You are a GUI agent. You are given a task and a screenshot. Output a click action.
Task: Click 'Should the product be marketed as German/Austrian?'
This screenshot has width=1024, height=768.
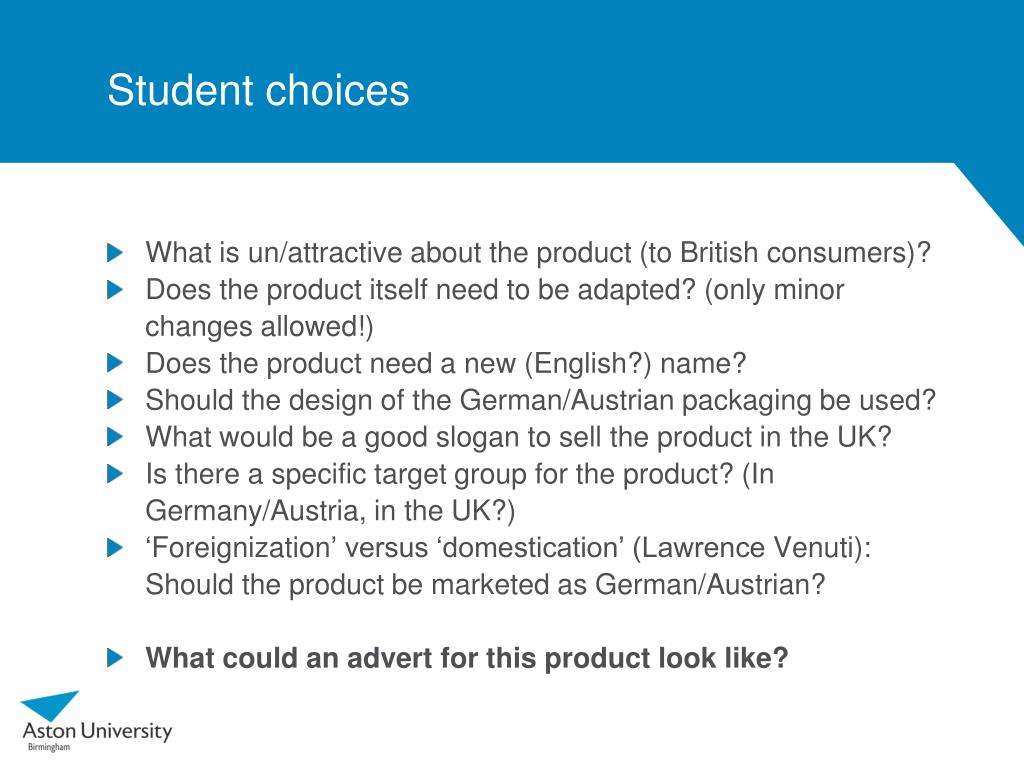point(485,584)
